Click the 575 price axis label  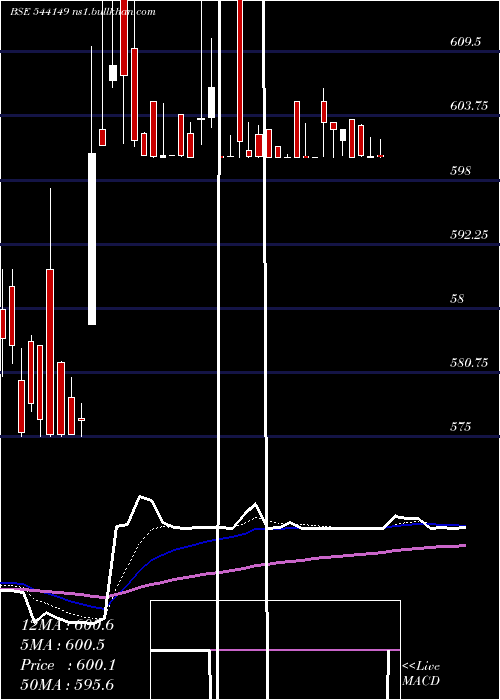pyautogui.click(x=460, y=427)
